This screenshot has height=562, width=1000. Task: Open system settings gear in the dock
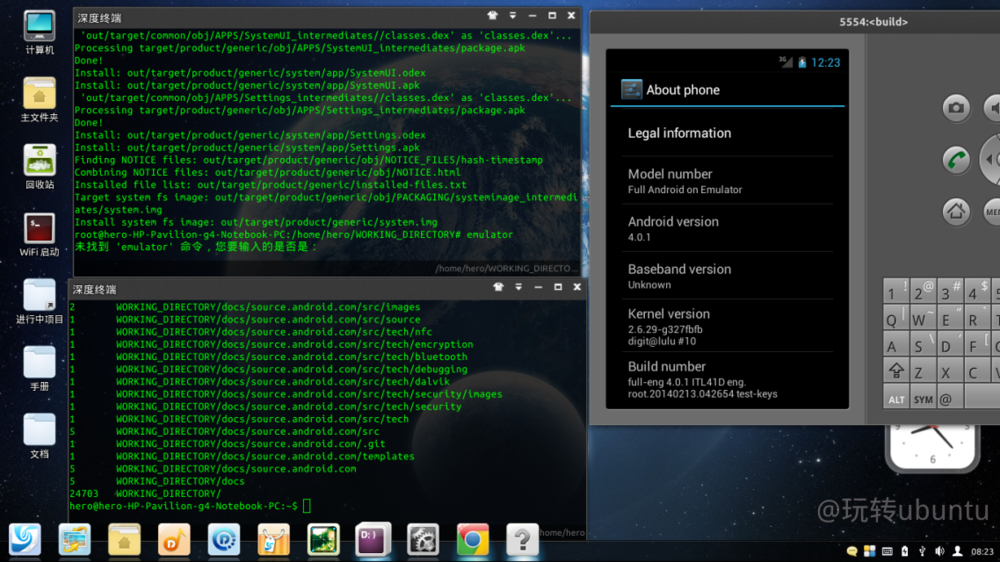pos(423,540)
